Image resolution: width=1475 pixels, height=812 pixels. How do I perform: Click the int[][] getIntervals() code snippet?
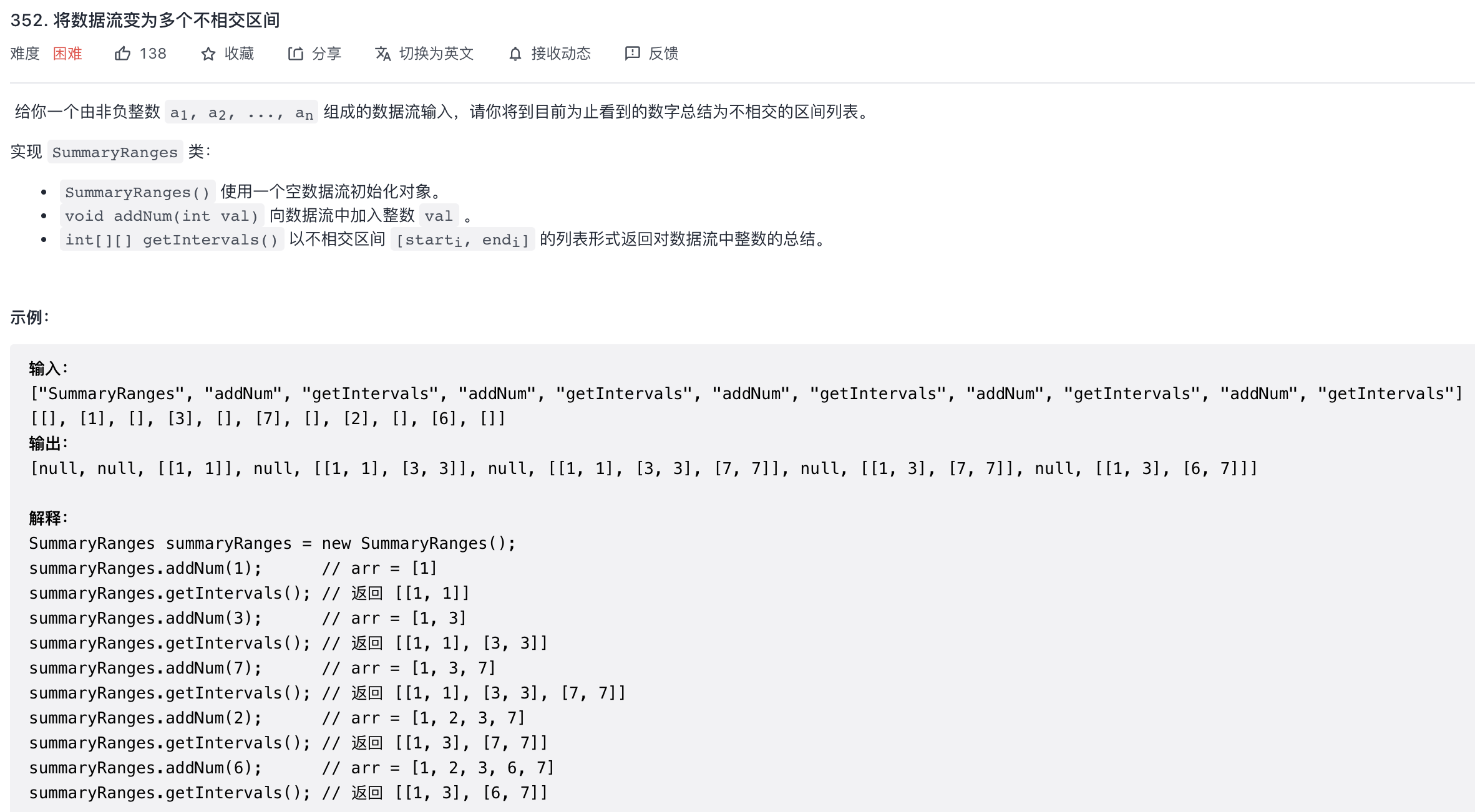pos(172,239)
